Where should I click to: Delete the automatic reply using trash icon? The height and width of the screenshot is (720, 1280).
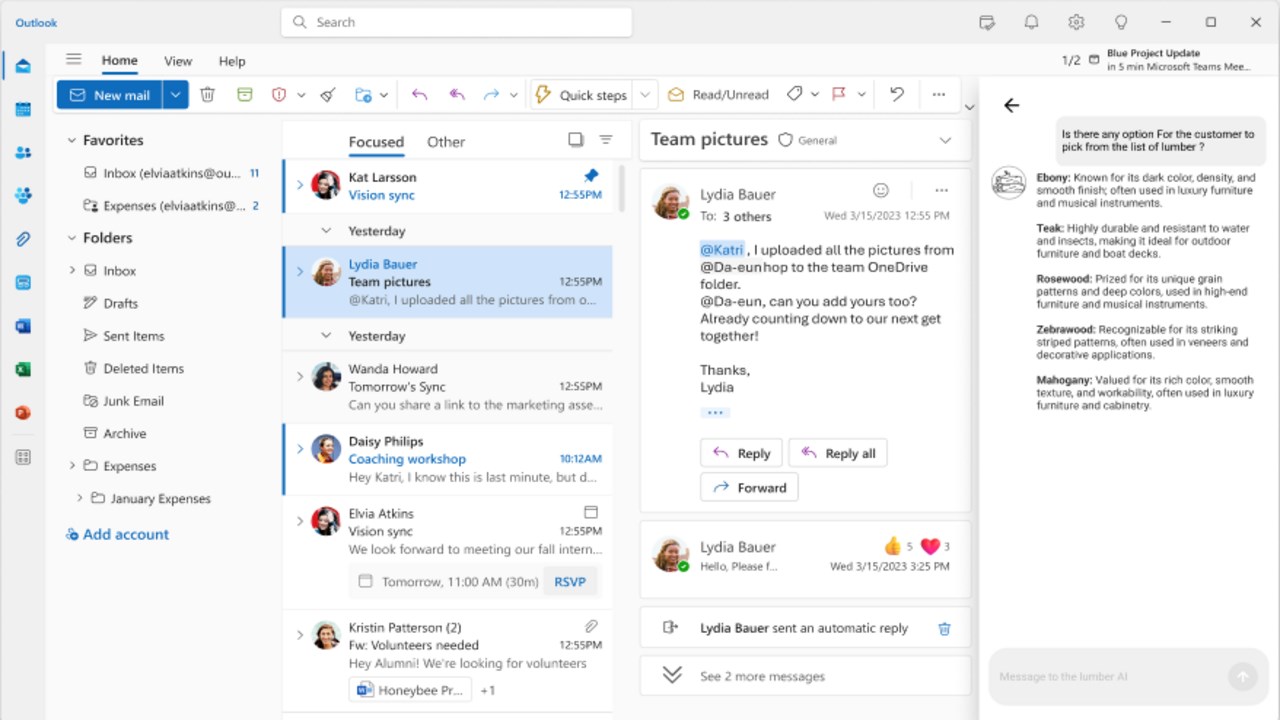[x=944, y=628]
